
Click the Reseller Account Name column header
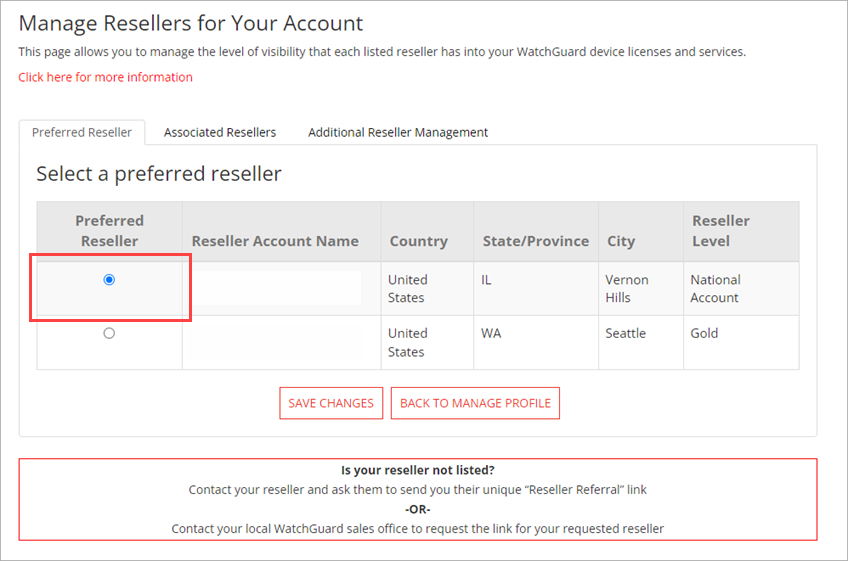tap(275, 241)
